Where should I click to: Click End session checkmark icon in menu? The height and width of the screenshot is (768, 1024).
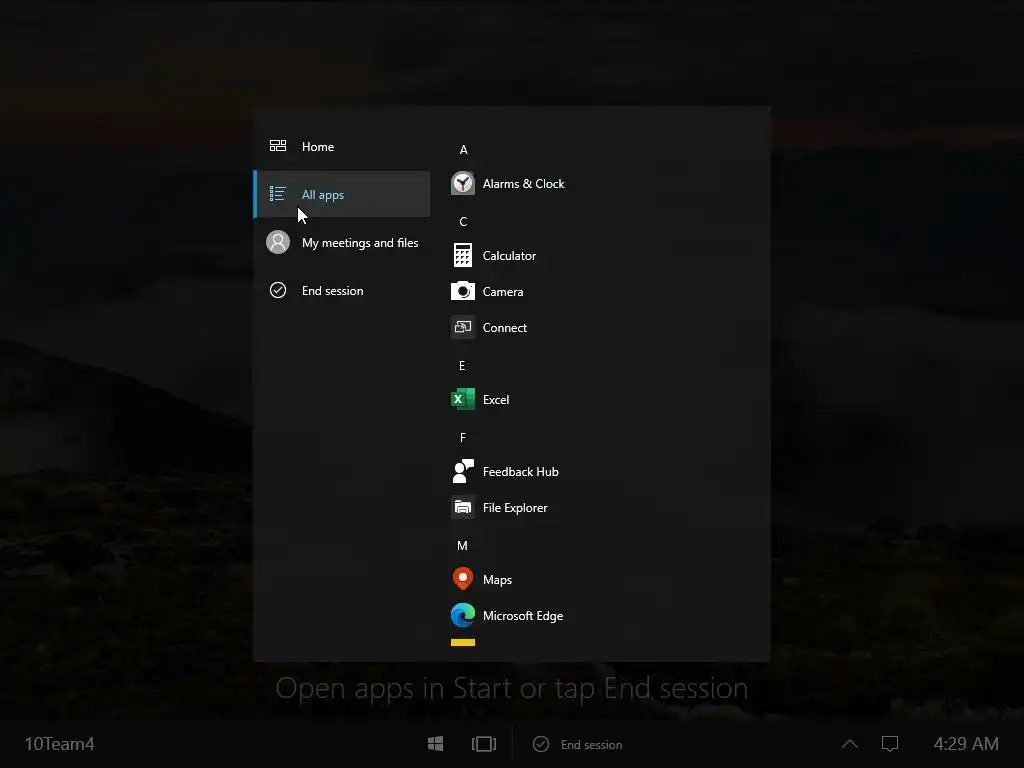tap(278, 290)
